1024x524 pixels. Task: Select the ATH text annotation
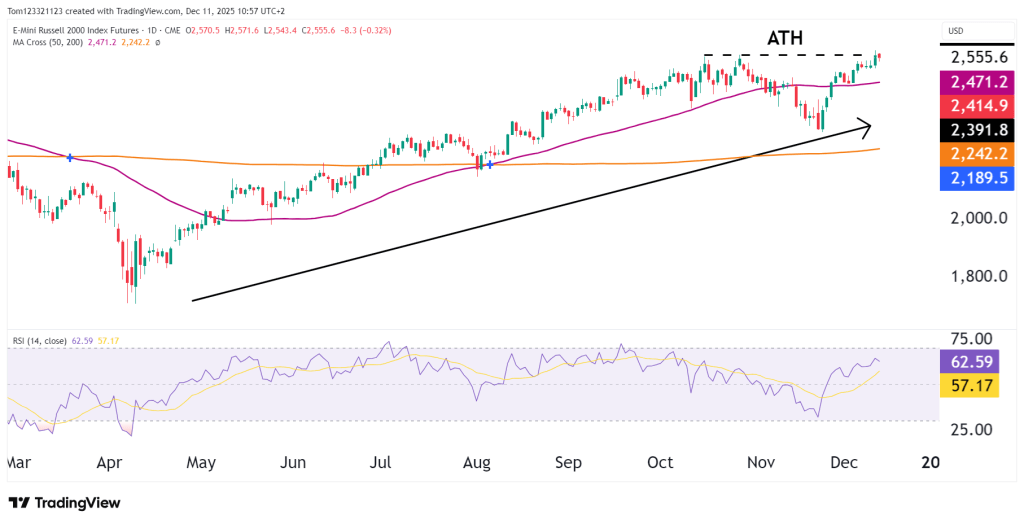tap(785, 38)
